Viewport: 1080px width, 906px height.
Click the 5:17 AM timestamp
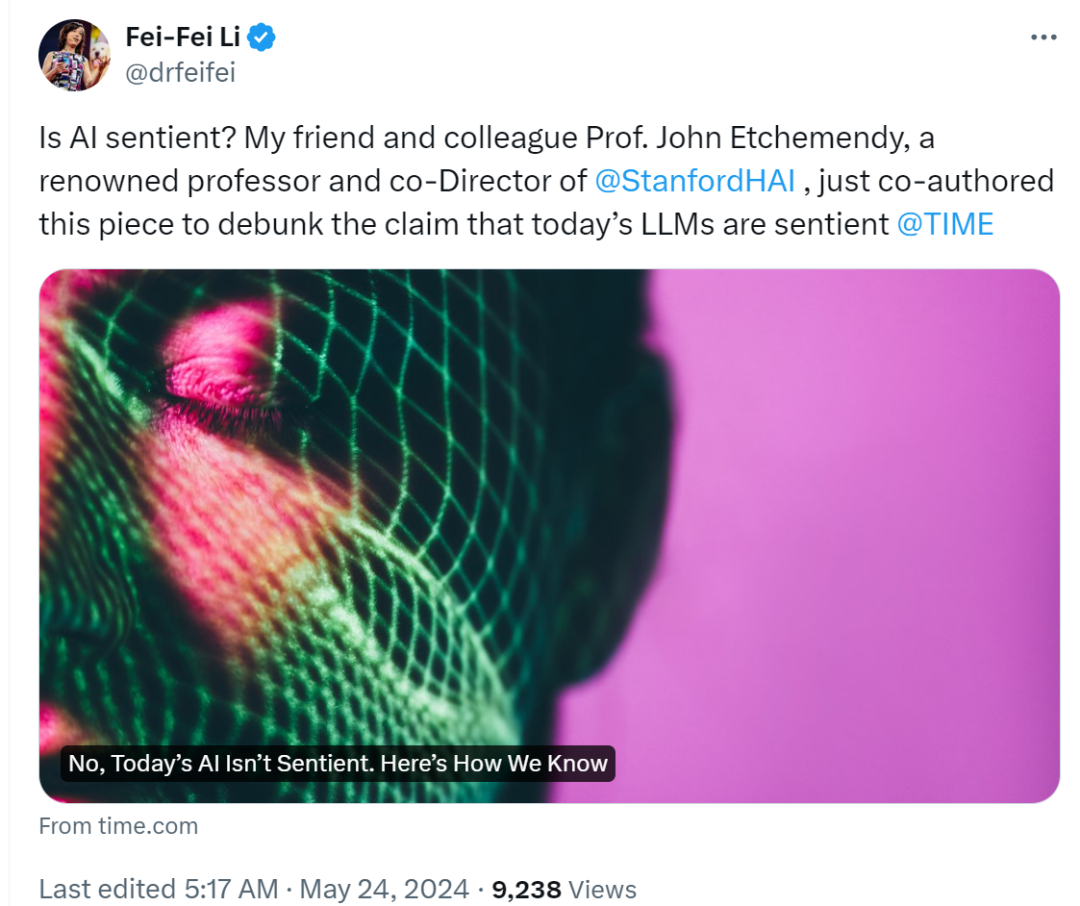pos(231,889)
